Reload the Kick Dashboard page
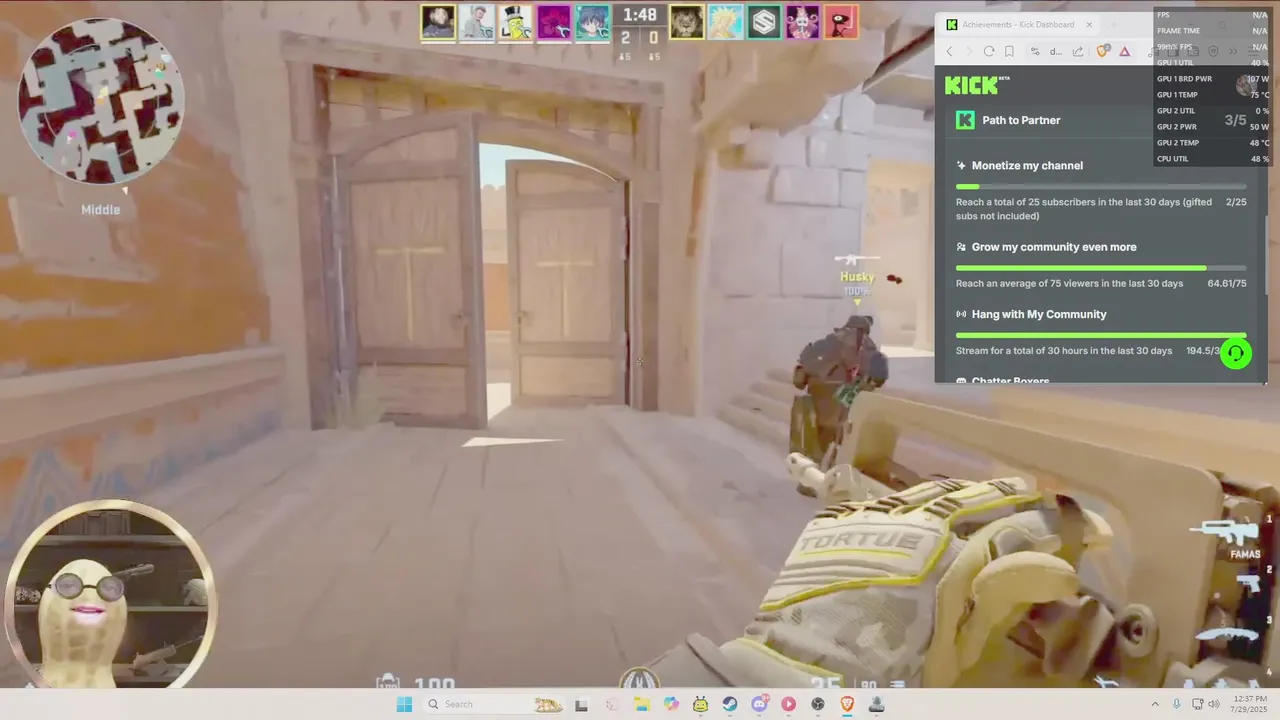This screenshot has width=1280, height=720. click(989, 51)
